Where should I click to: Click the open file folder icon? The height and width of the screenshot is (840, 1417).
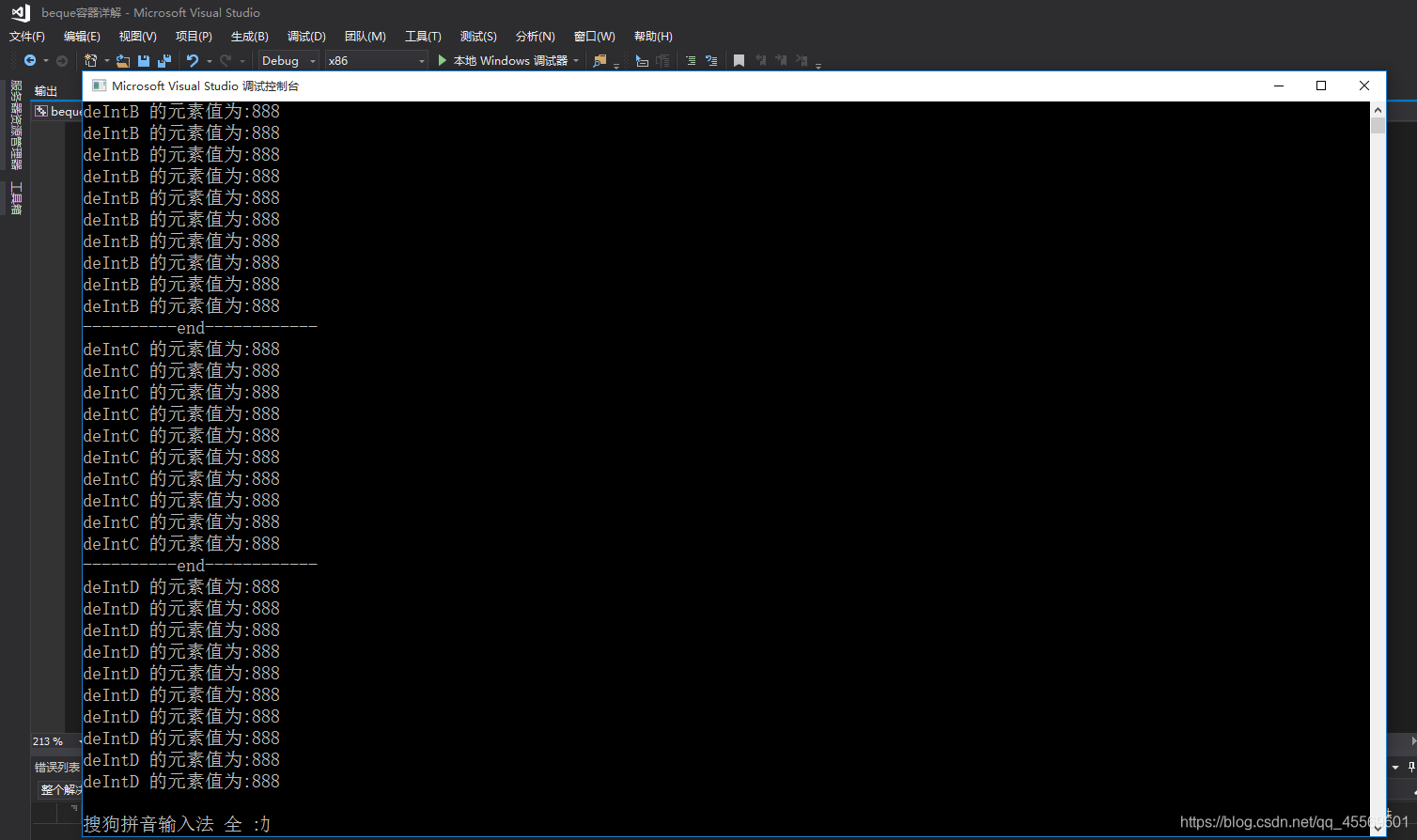pyautogui.click(x=123, y=61)
